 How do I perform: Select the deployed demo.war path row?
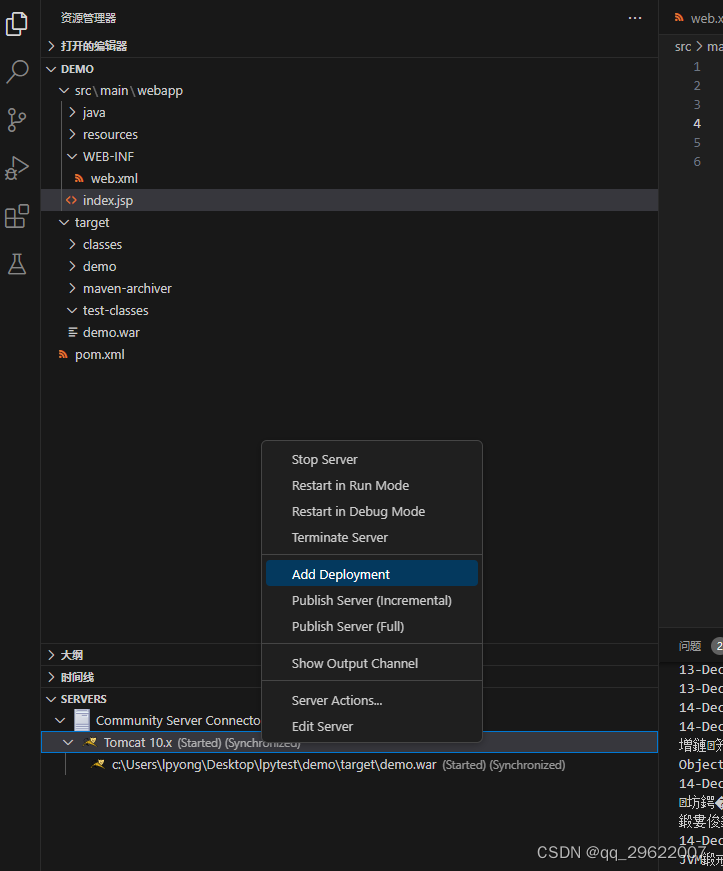349,764
